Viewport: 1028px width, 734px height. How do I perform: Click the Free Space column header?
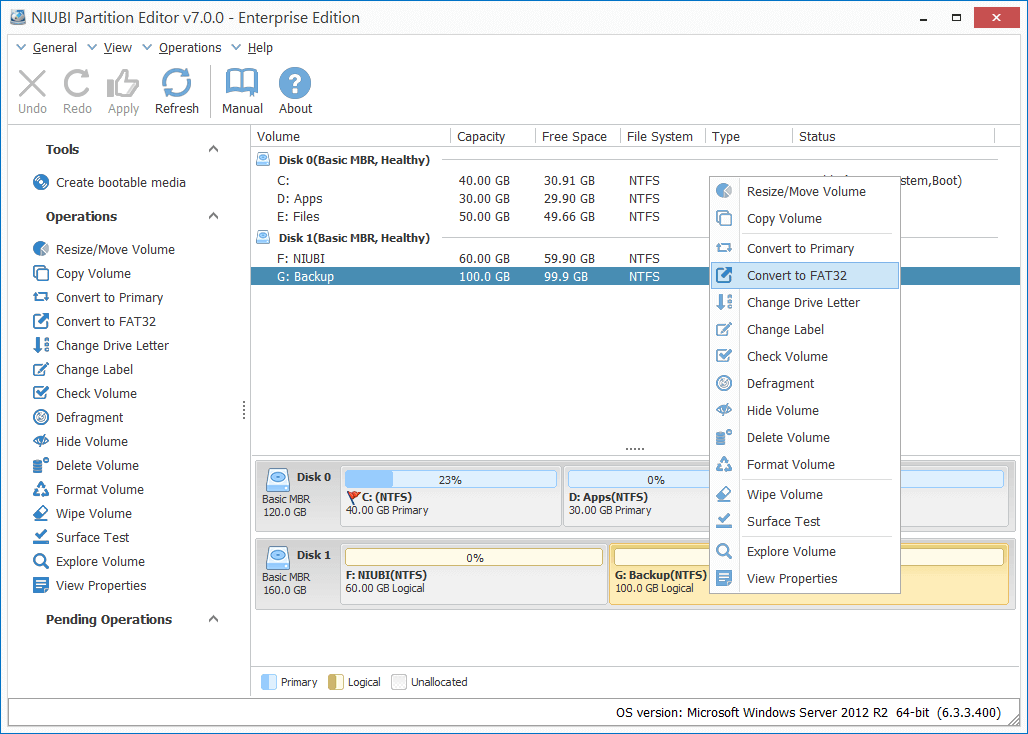pyautogui.click(x=578, y=136)
